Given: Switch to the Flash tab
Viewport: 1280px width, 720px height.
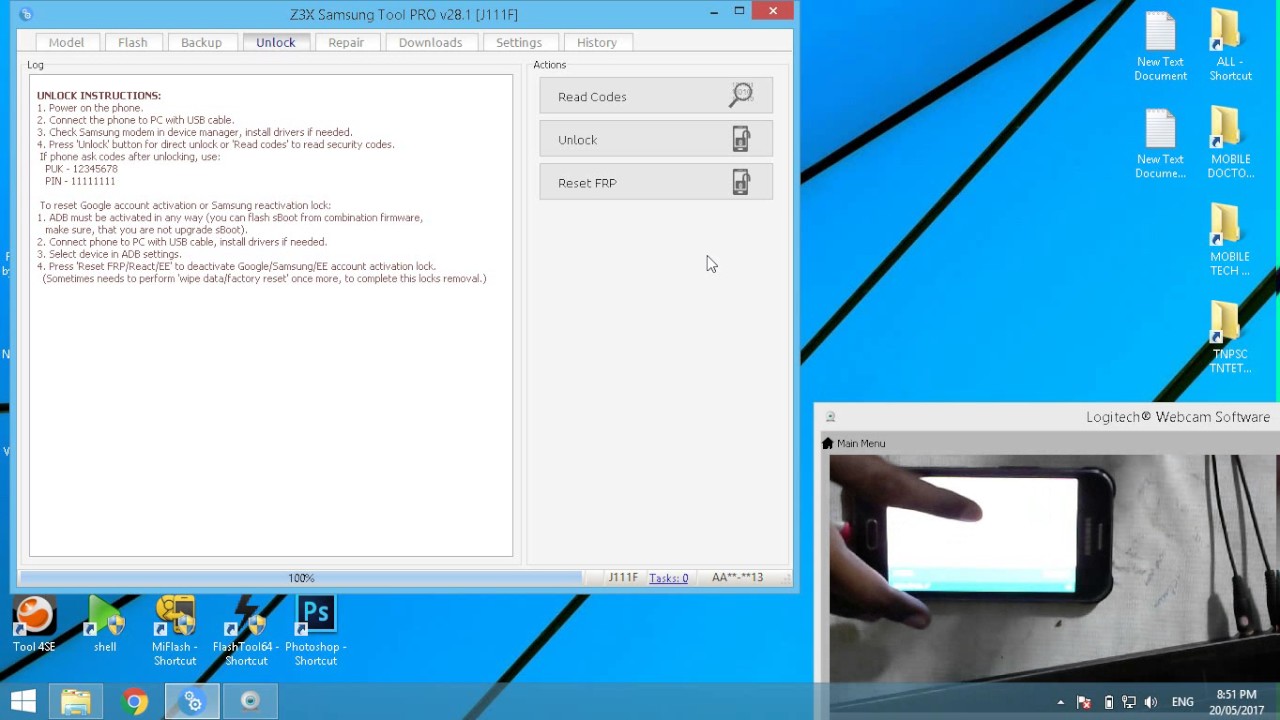Looking at the screenshot, I should pyautogui.click(x=132, y=42).
